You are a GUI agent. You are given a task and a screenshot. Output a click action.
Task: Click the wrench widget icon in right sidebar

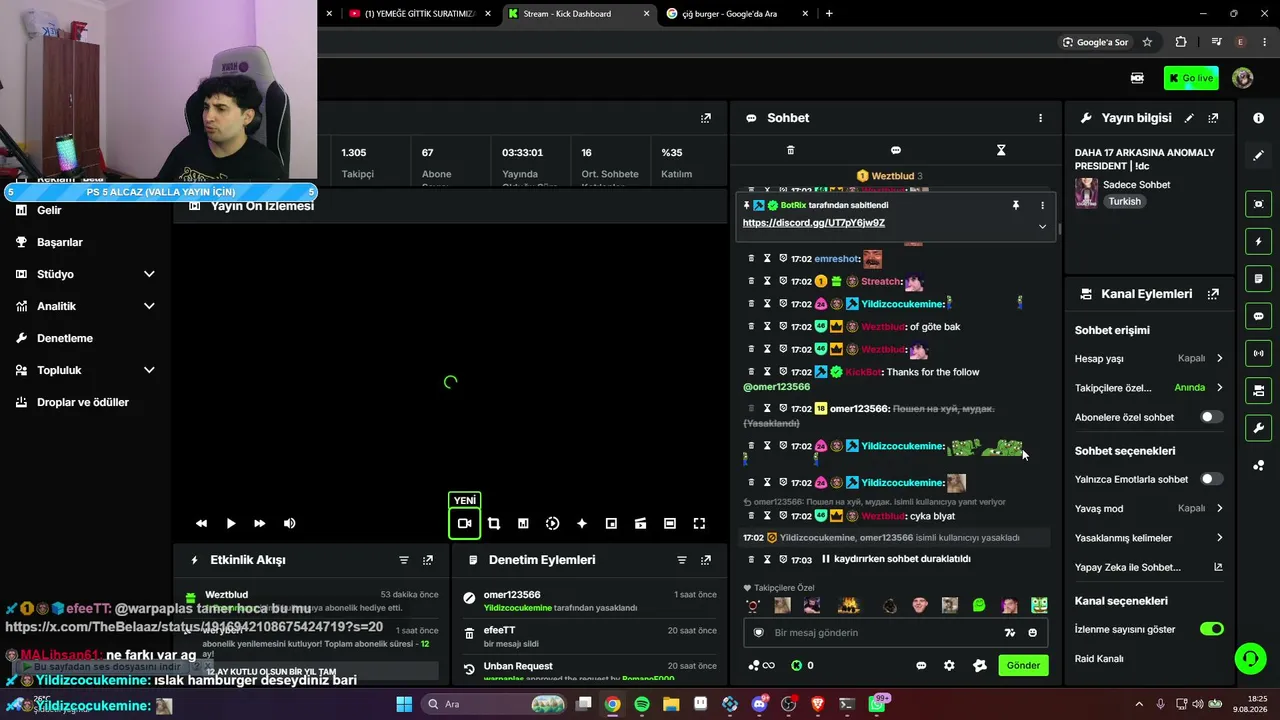point(1259,428)
